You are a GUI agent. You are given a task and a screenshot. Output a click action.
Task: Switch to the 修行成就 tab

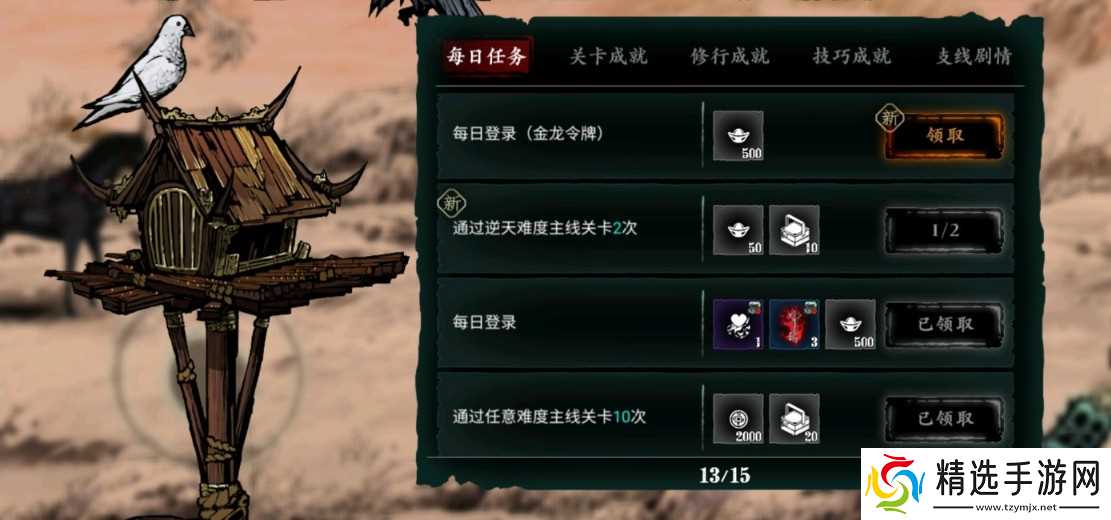coord(730,57)
